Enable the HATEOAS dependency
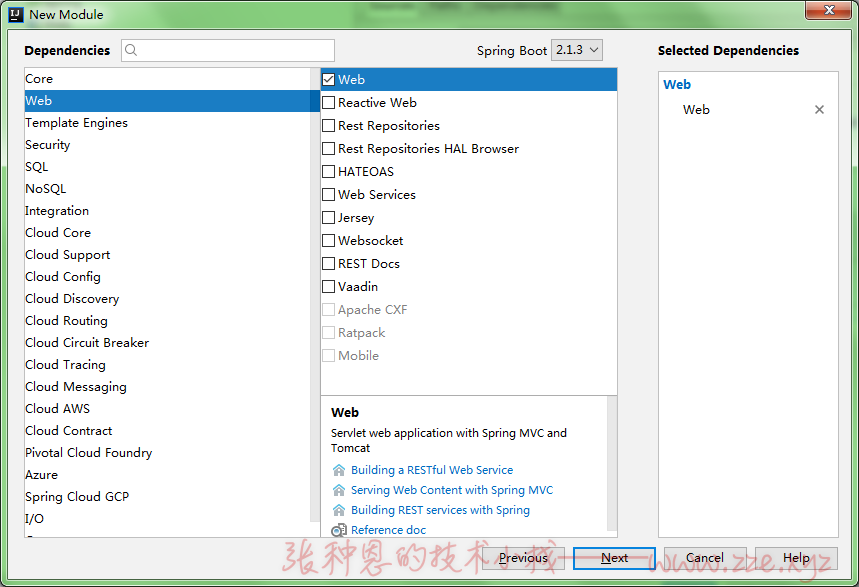This screenshot has width=859, height=587. click(x=329, y=172)
